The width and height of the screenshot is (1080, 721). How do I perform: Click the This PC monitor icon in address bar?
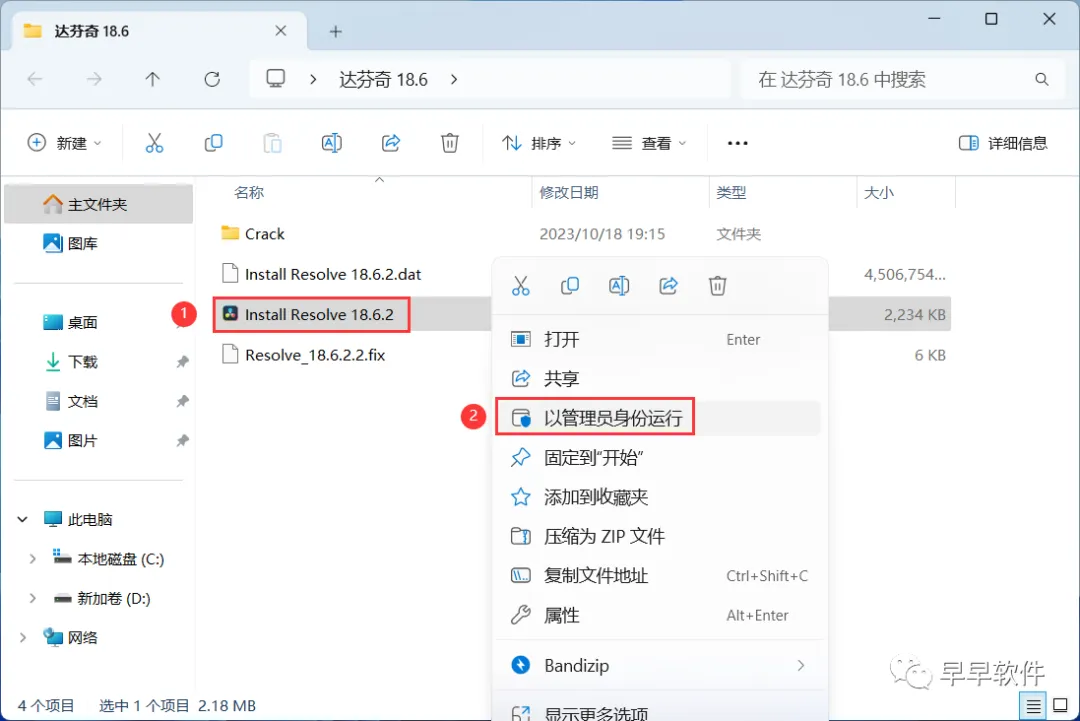276,79
